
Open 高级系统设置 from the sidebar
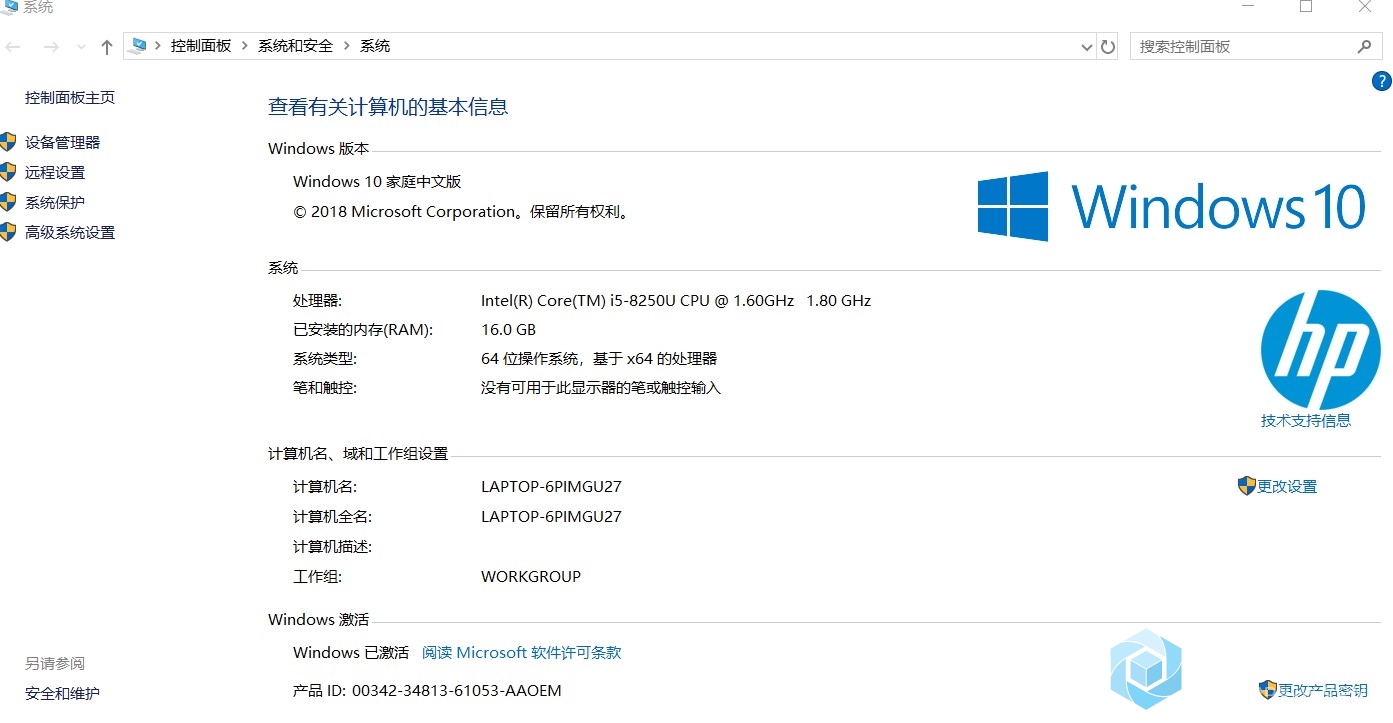point(70,232)
